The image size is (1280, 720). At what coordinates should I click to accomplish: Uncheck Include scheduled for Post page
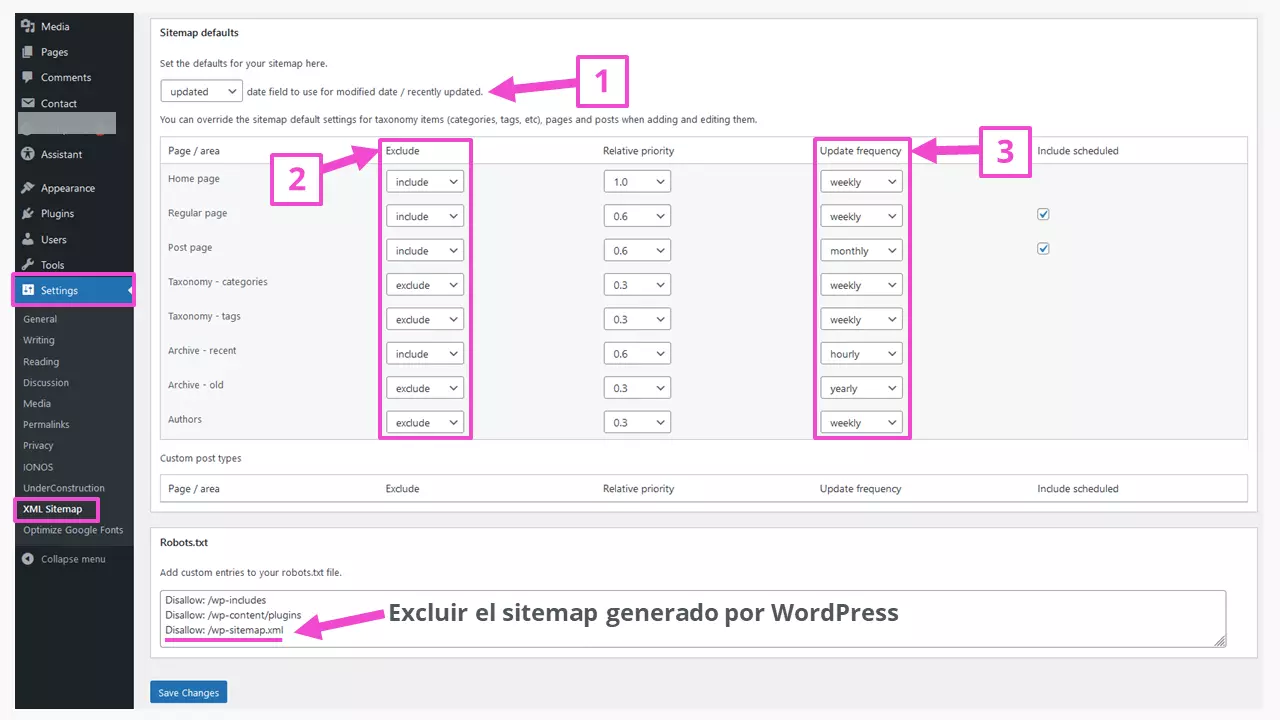pos(1043,248)
